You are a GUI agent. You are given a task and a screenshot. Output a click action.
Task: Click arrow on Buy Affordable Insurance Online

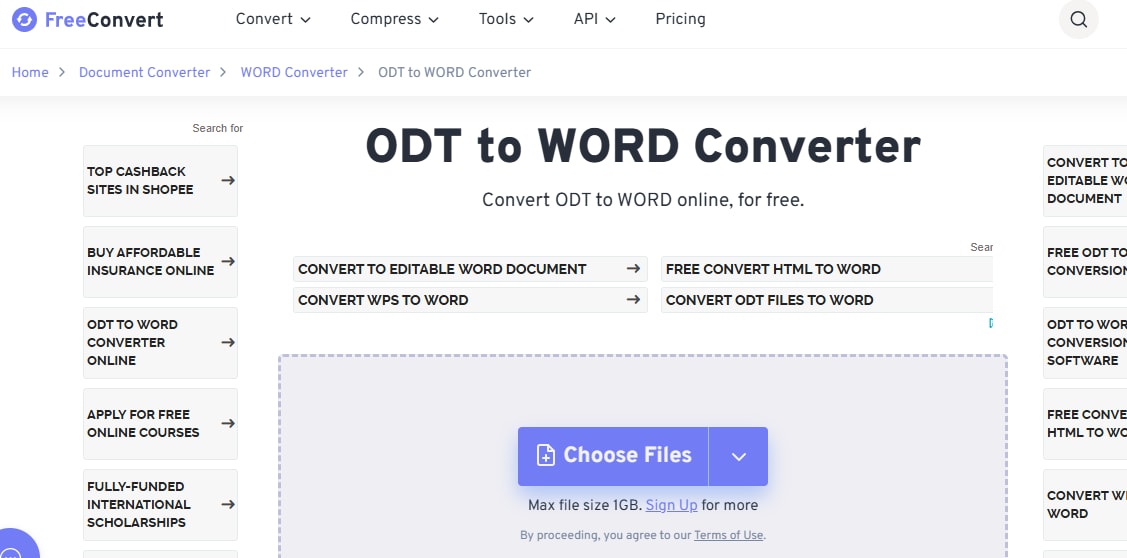[228, 261]
